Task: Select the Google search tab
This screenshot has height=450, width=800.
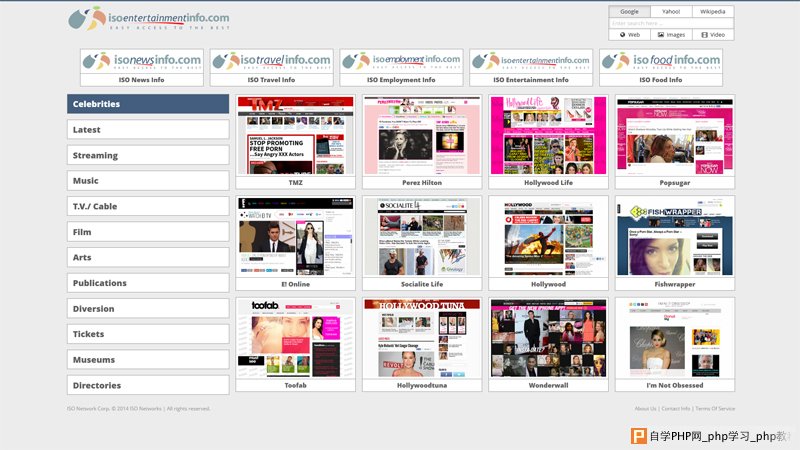Action: point(629,11)
